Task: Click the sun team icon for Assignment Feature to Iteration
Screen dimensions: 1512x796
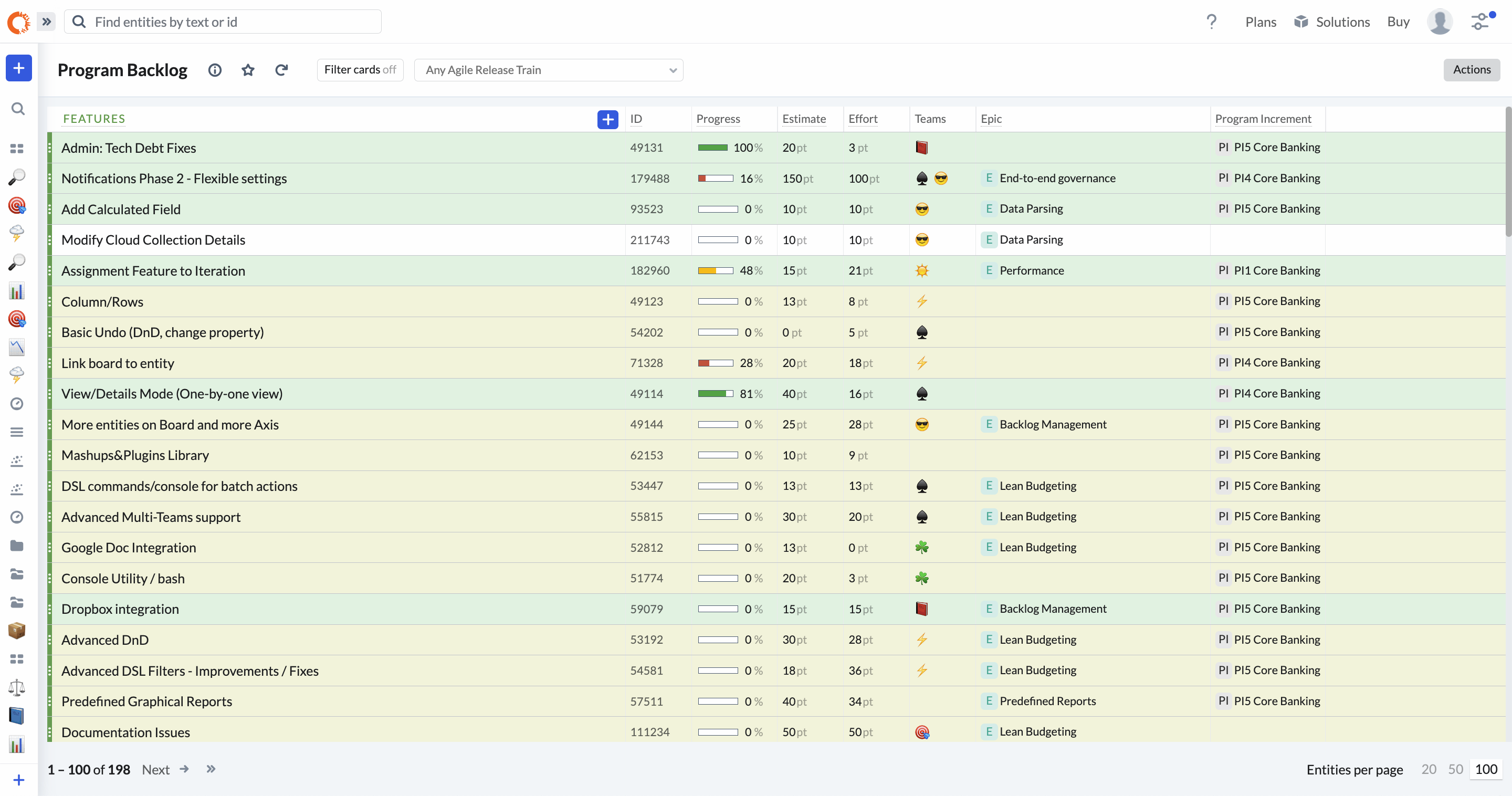Action: coord(921,270)
